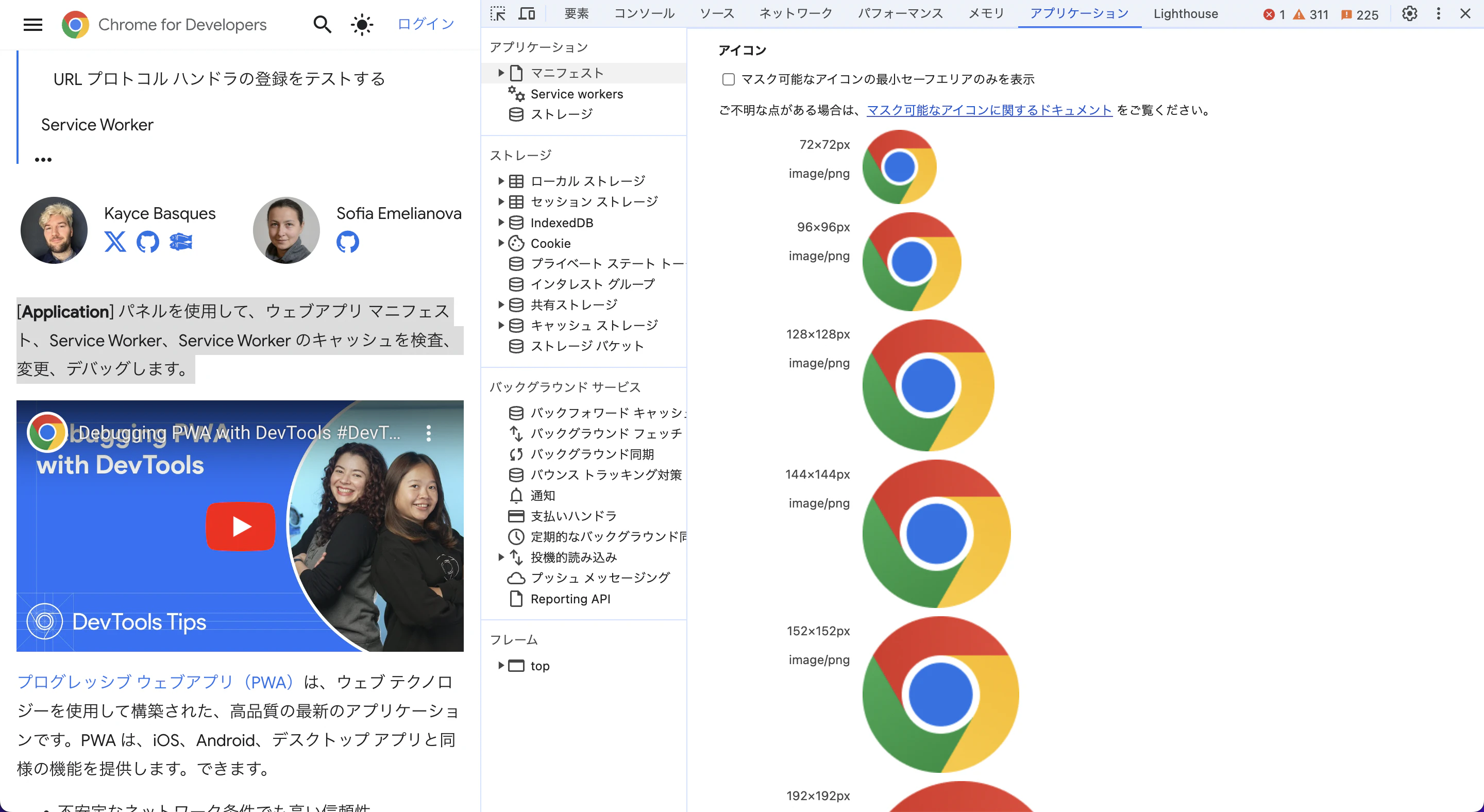1484x812 pixels.
Task: Open DevTools settings gear
Action: pos(1409,13)
